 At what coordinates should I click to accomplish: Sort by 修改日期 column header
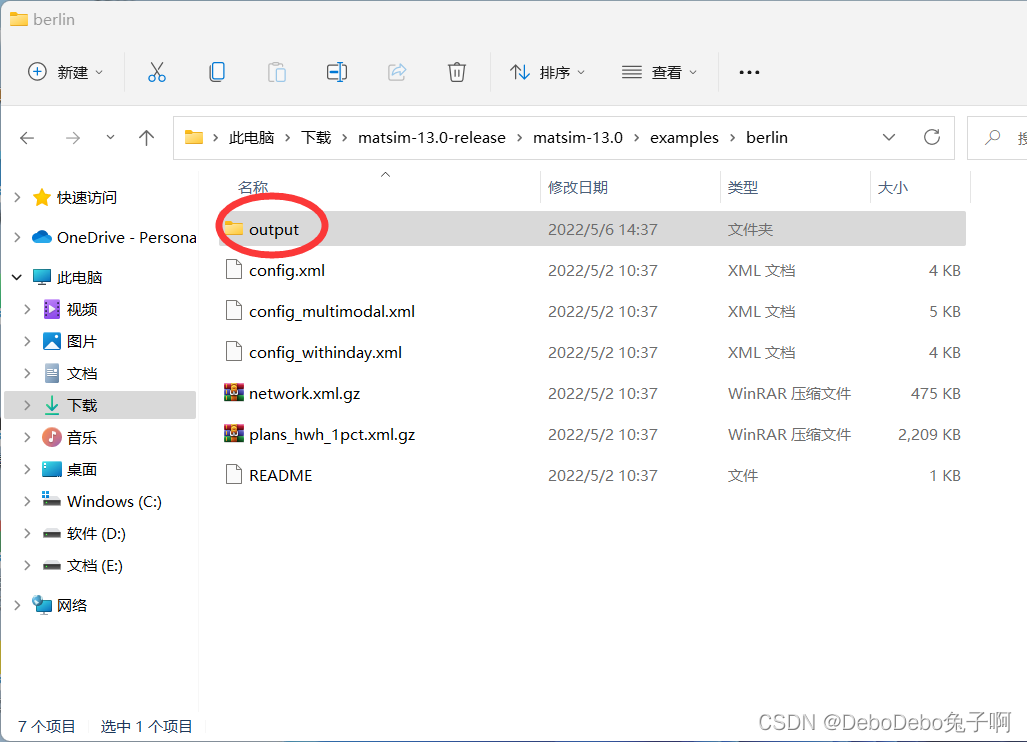(578, 187)
